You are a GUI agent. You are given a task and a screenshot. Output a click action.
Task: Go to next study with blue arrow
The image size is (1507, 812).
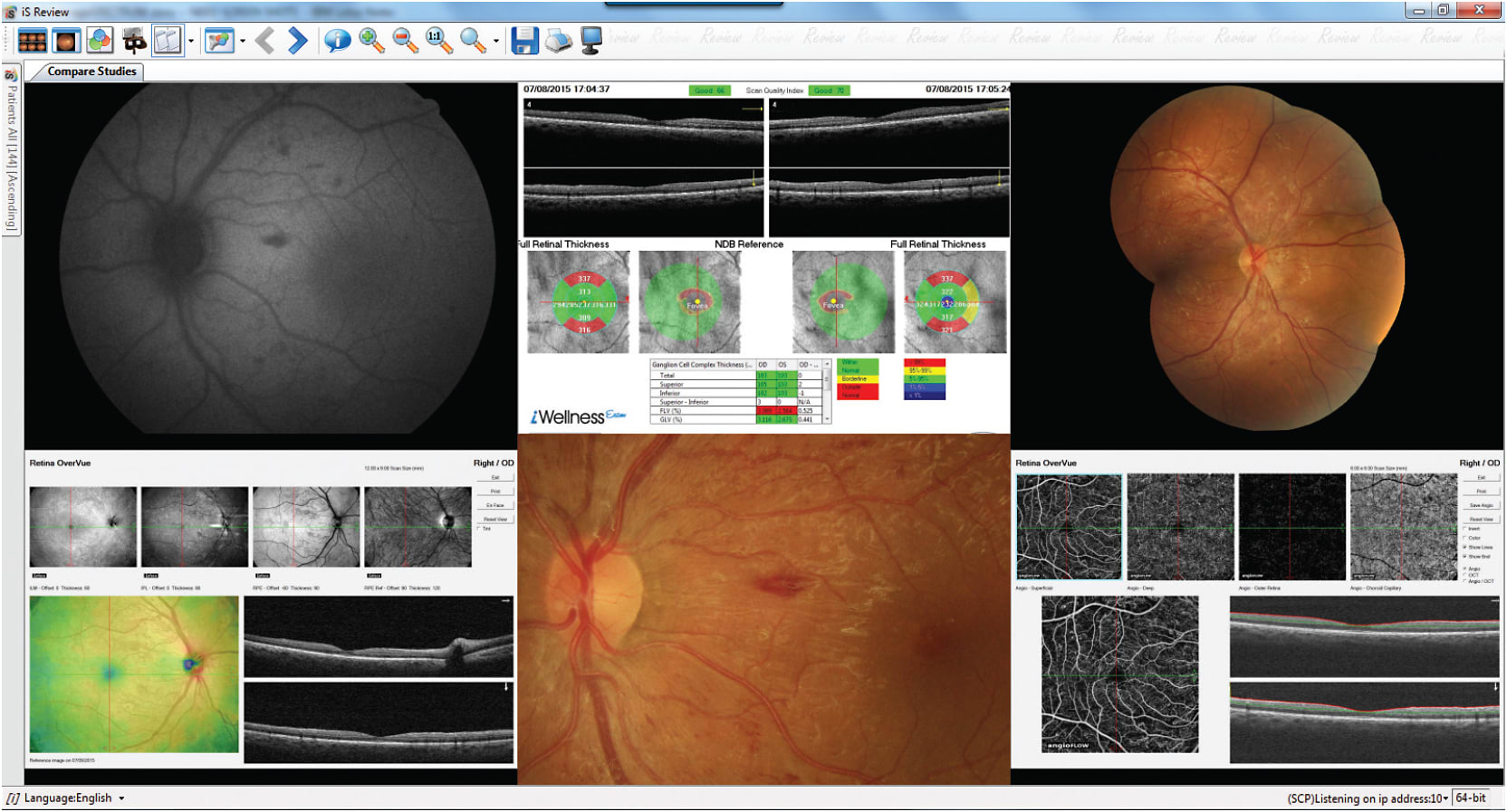pos(297,41)
